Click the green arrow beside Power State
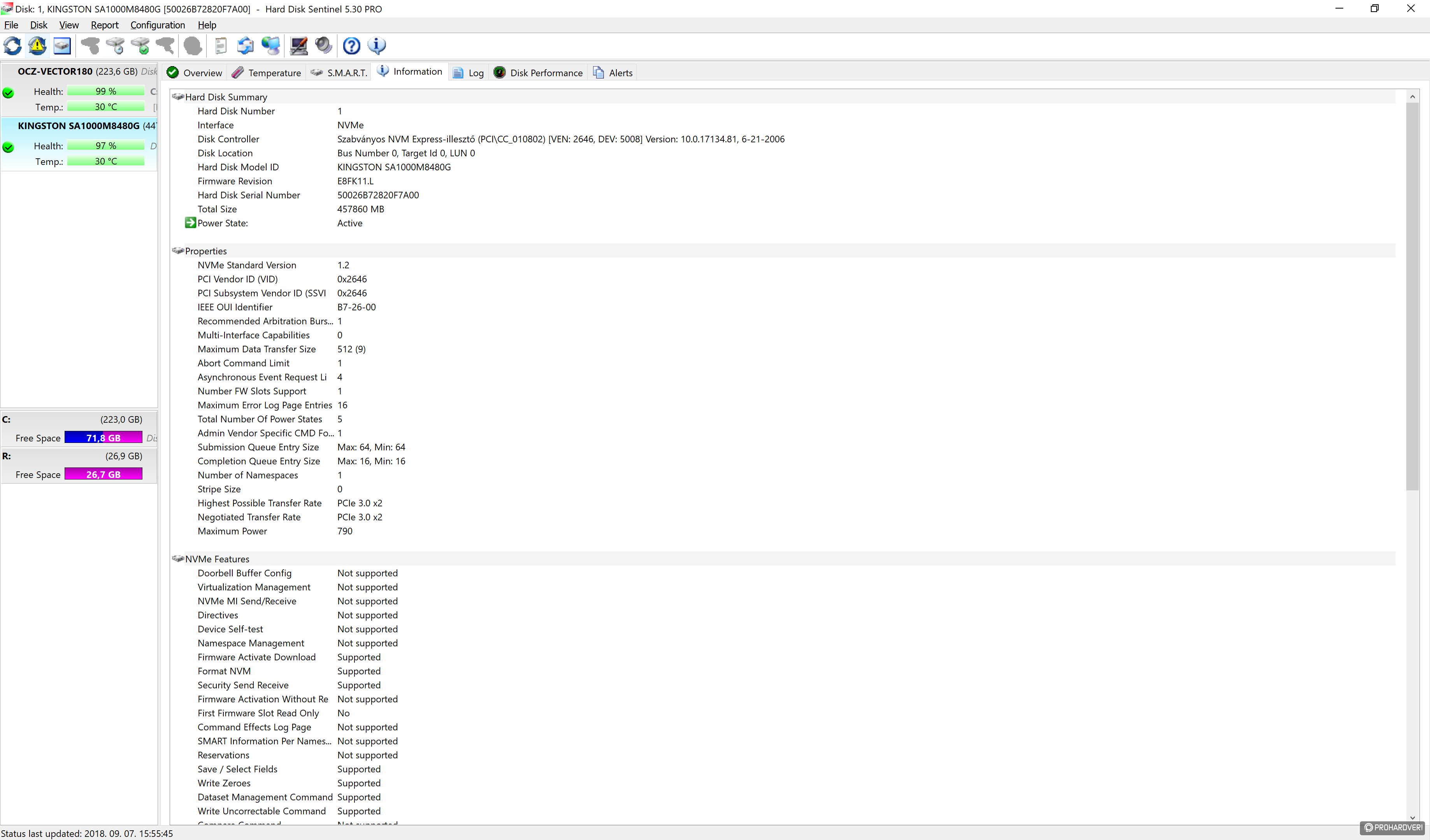Image resolution: width=1430 pixels, height=840 pixels. (x=190, y=222)
